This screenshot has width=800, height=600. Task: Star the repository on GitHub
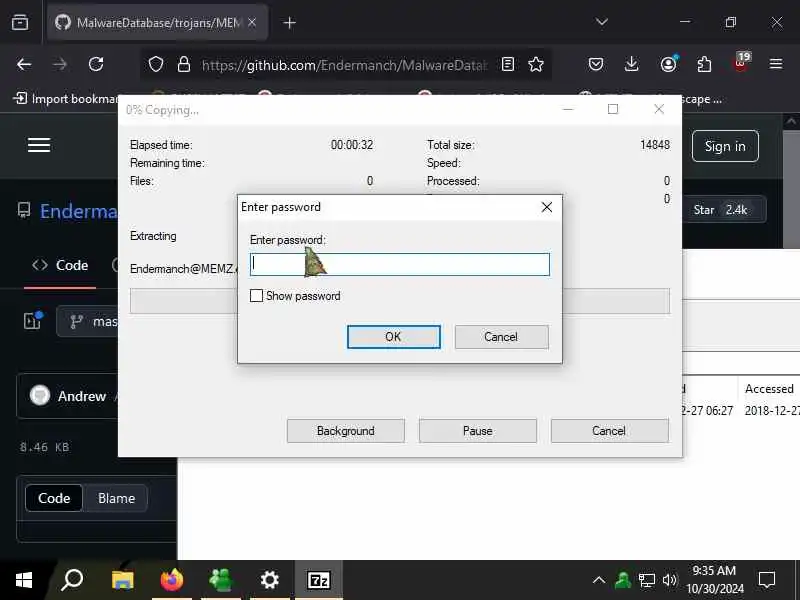tap(724, 210)
